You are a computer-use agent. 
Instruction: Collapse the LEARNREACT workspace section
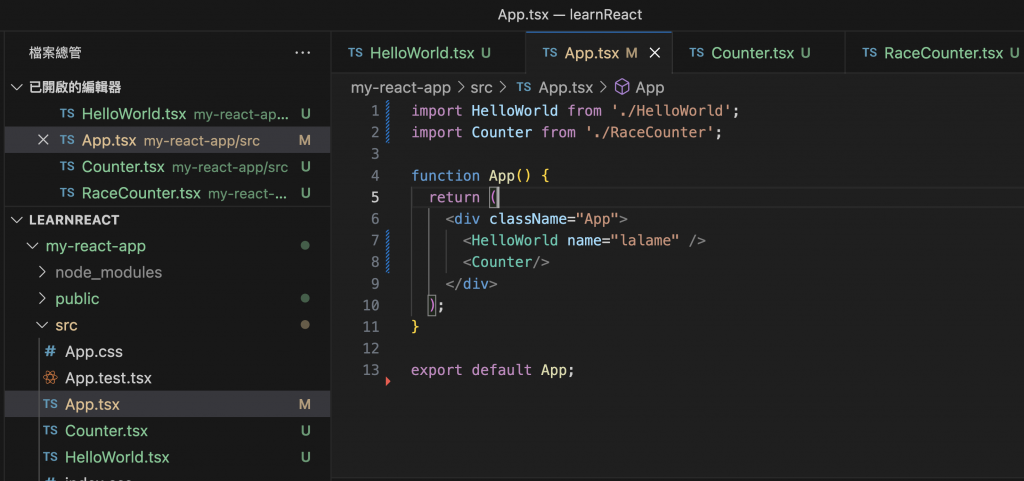coord(17,220)
